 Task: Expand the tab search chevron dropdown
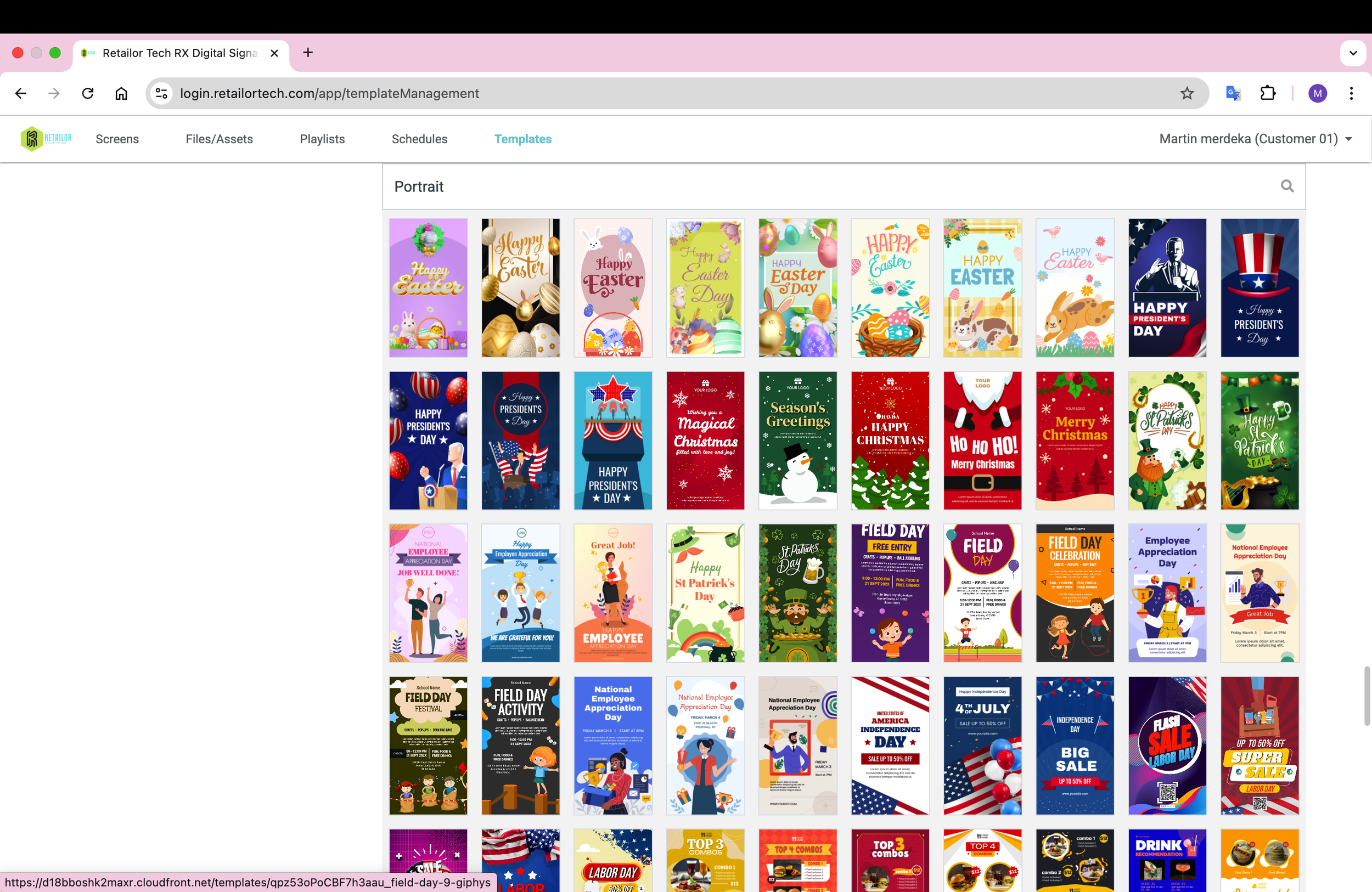click(1352, 53)
